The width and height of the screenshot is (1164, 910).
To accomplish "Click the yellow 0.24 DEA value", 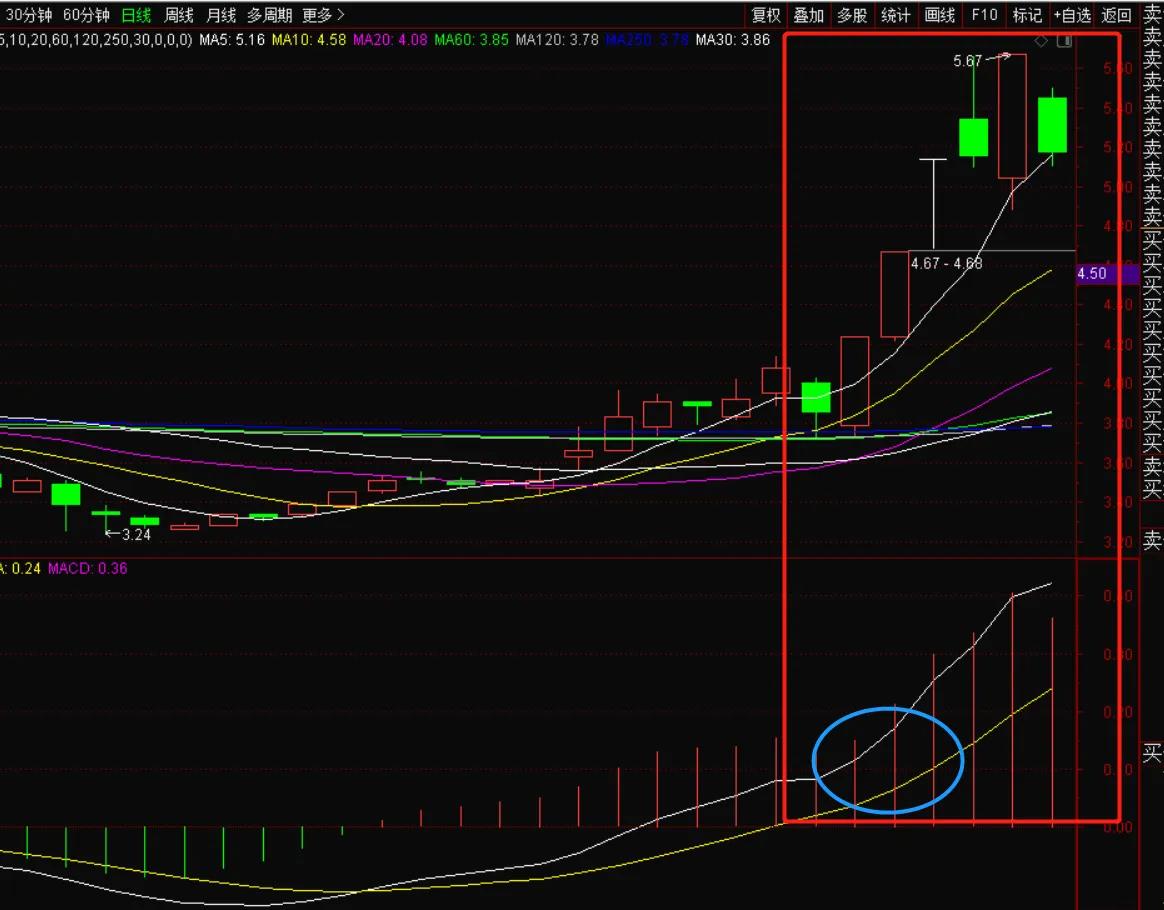I will pos(26,569).
